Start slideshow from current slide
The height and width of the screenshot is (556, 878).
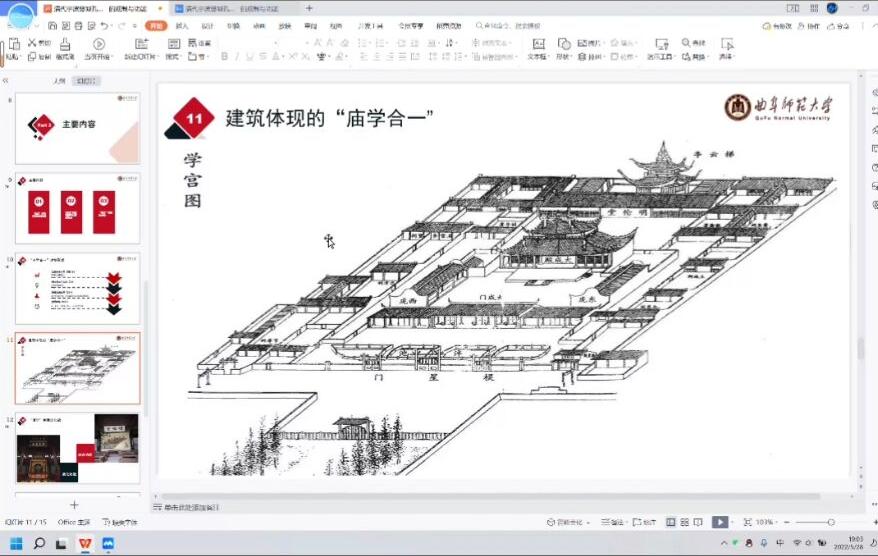[x=98, y=44]
